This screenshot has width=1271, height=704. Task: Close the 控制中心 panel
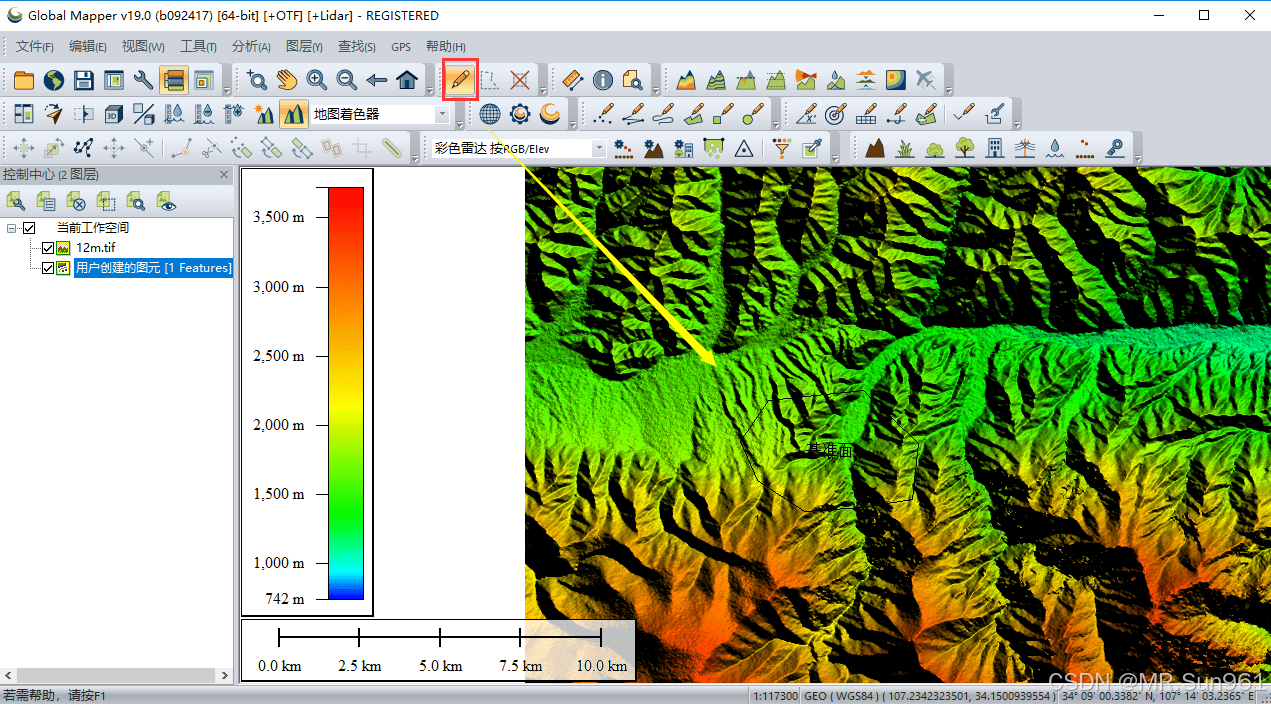tap(224, 175)
